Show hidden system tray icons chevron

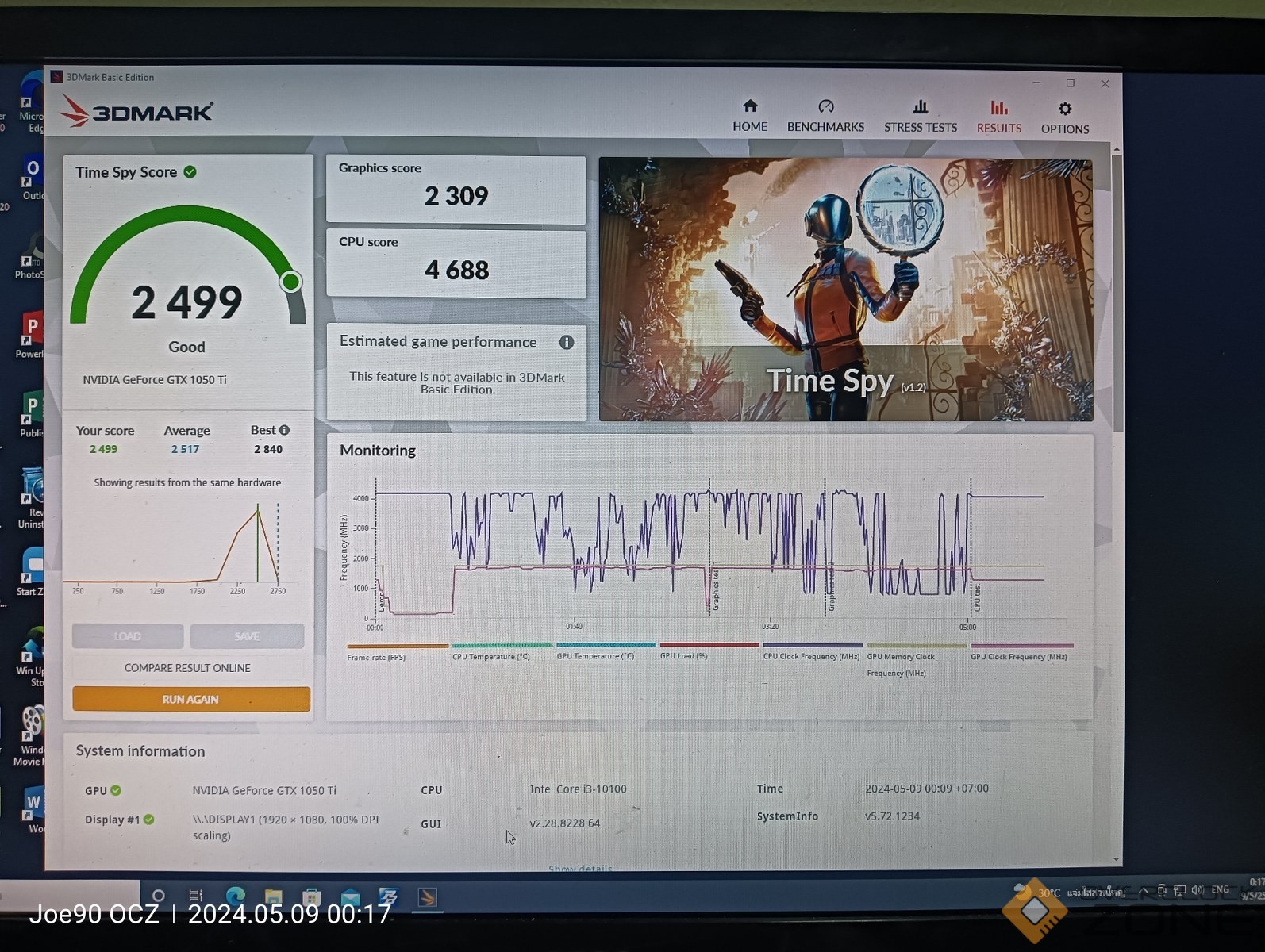(x=1144, y=891)
